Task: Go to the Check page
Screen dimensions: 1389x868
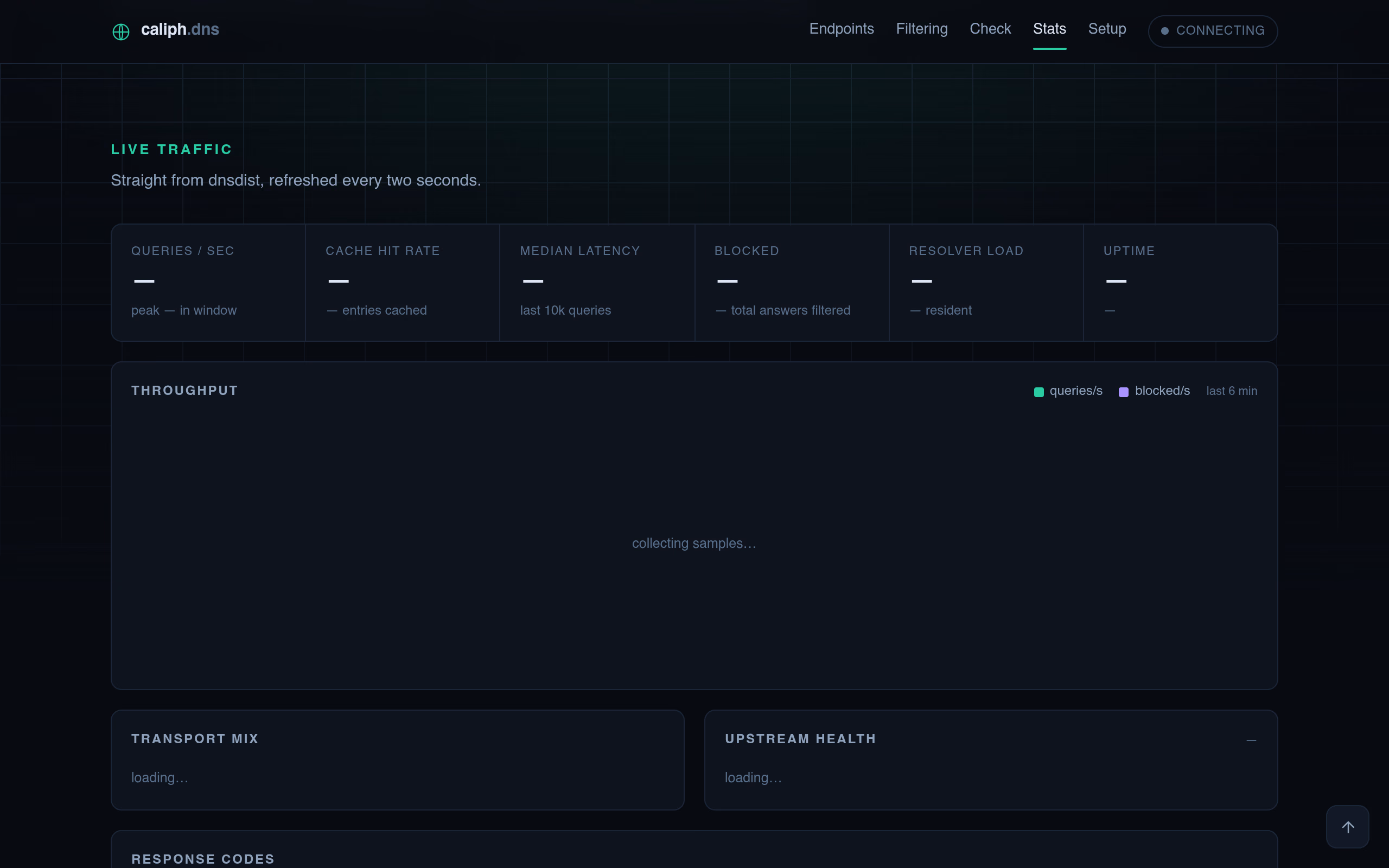Action: click(x=990, y=29)
